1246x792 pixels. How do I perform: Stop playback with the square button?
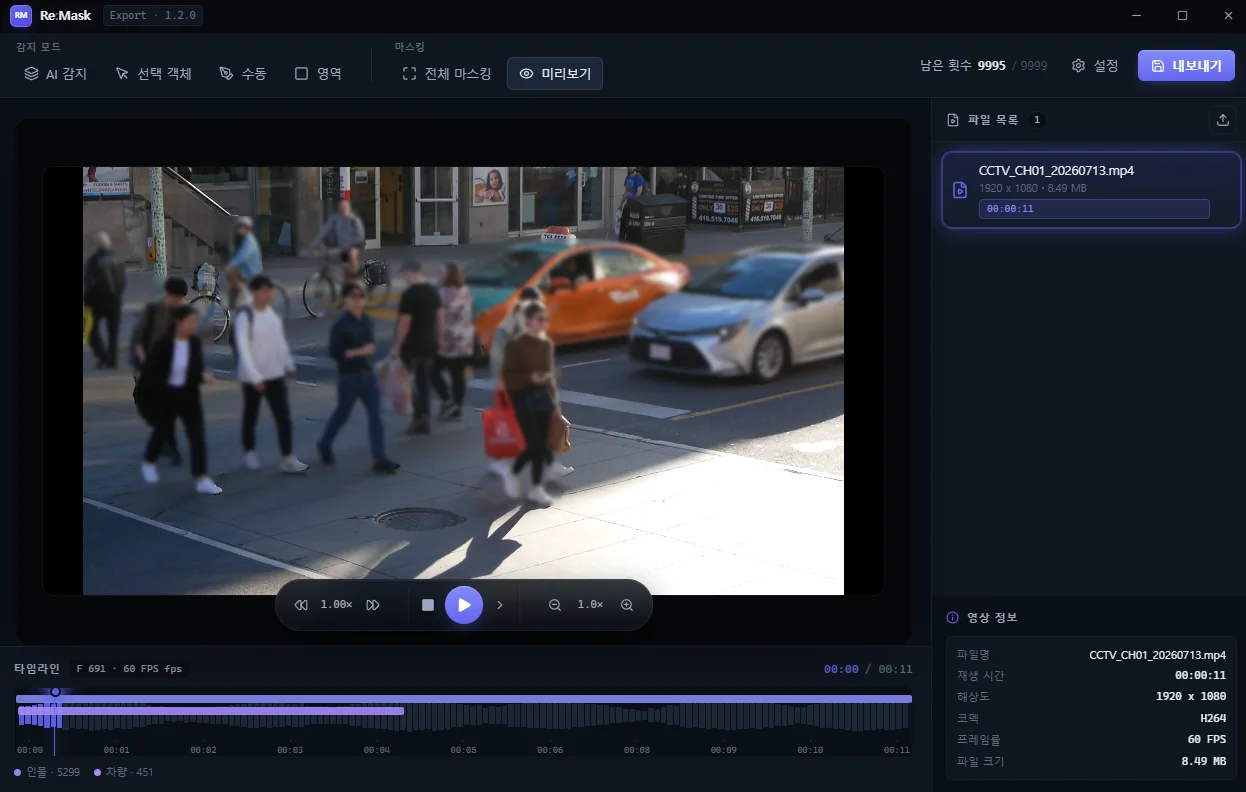coord(428,605)
